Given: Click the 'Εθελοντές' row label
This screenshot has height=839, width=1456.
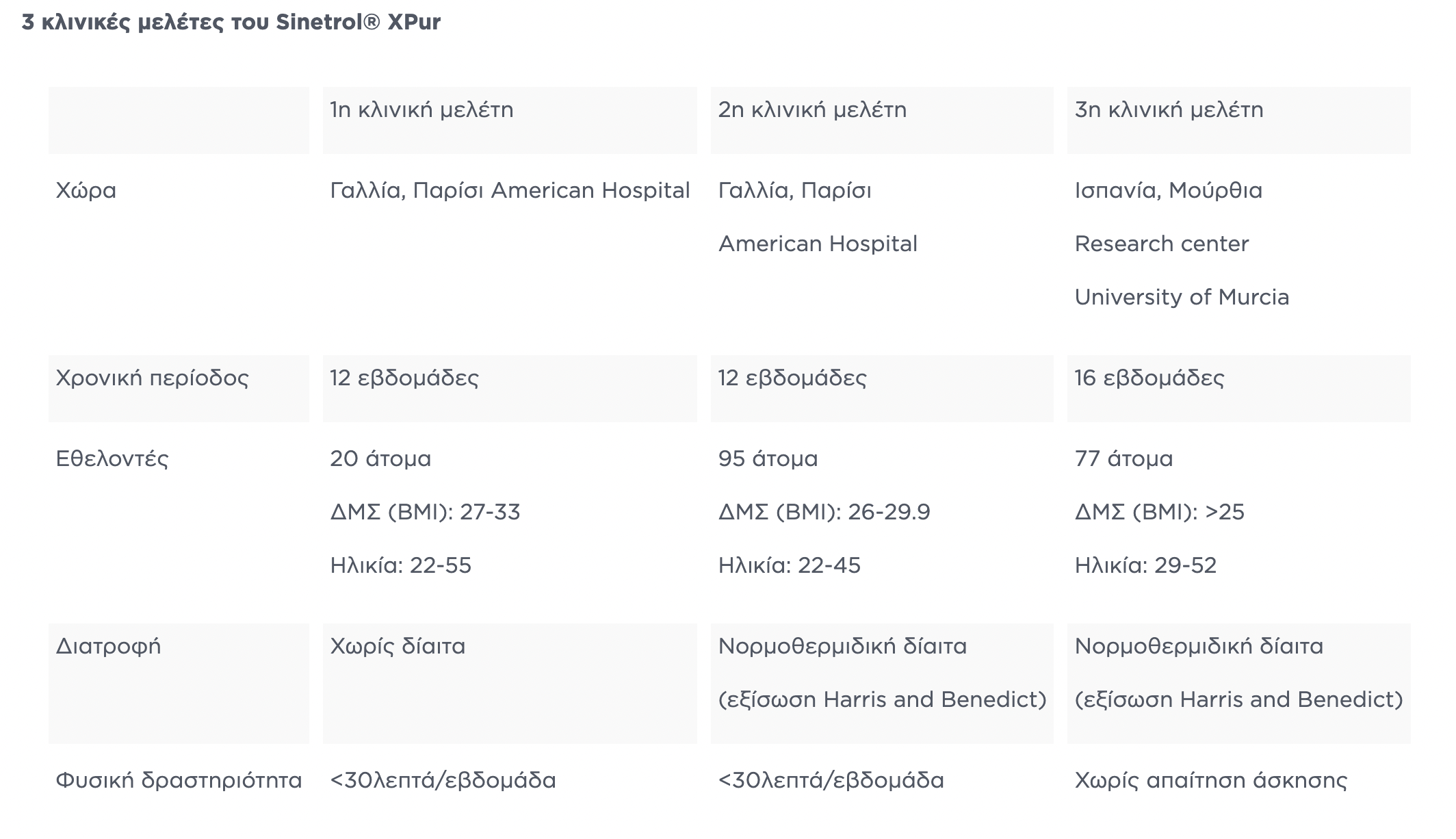Looking at the screenshot, I should 112,459.
